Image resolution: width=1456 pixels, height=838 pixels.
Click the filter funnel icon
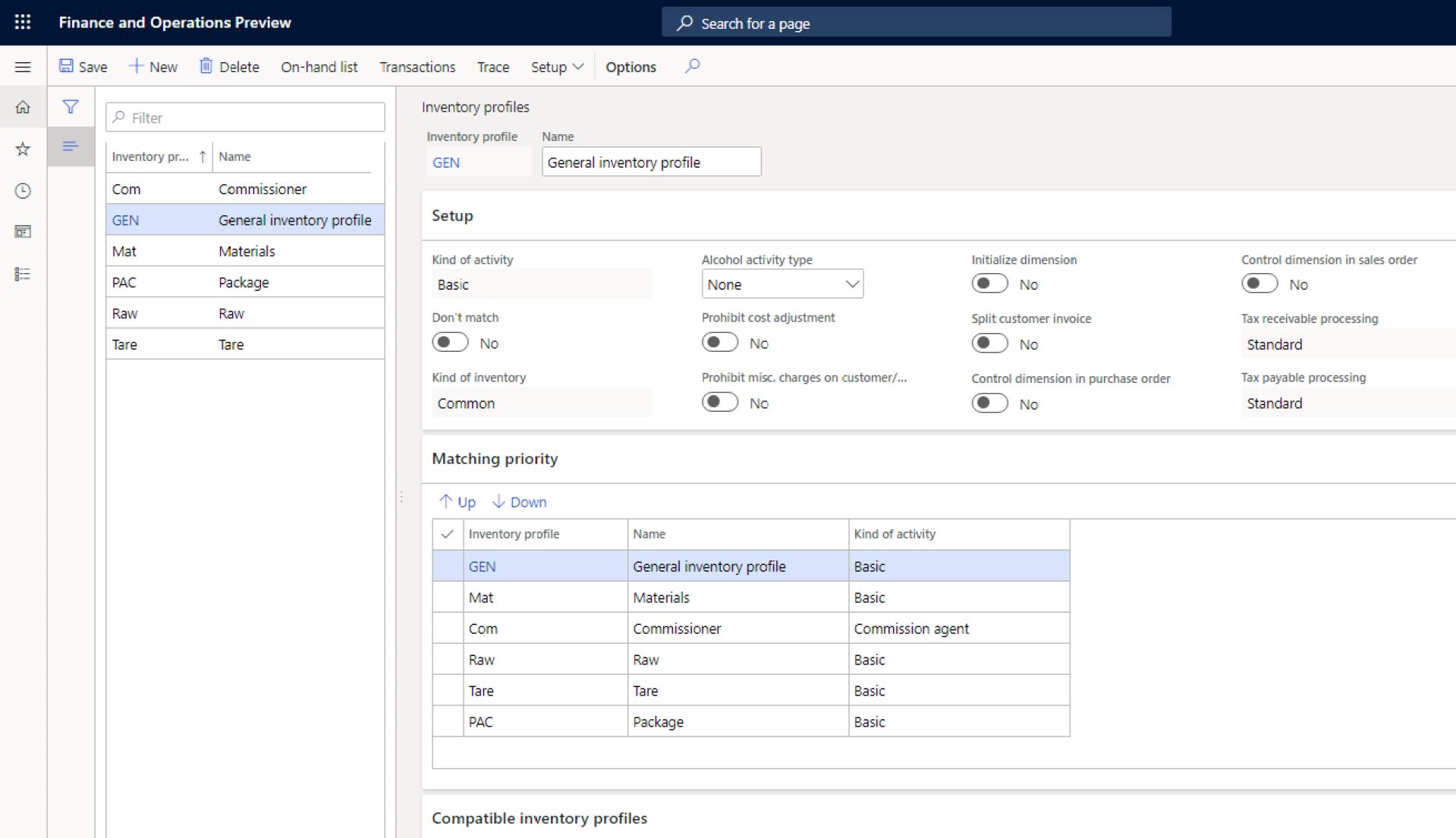tap(71, 107)
